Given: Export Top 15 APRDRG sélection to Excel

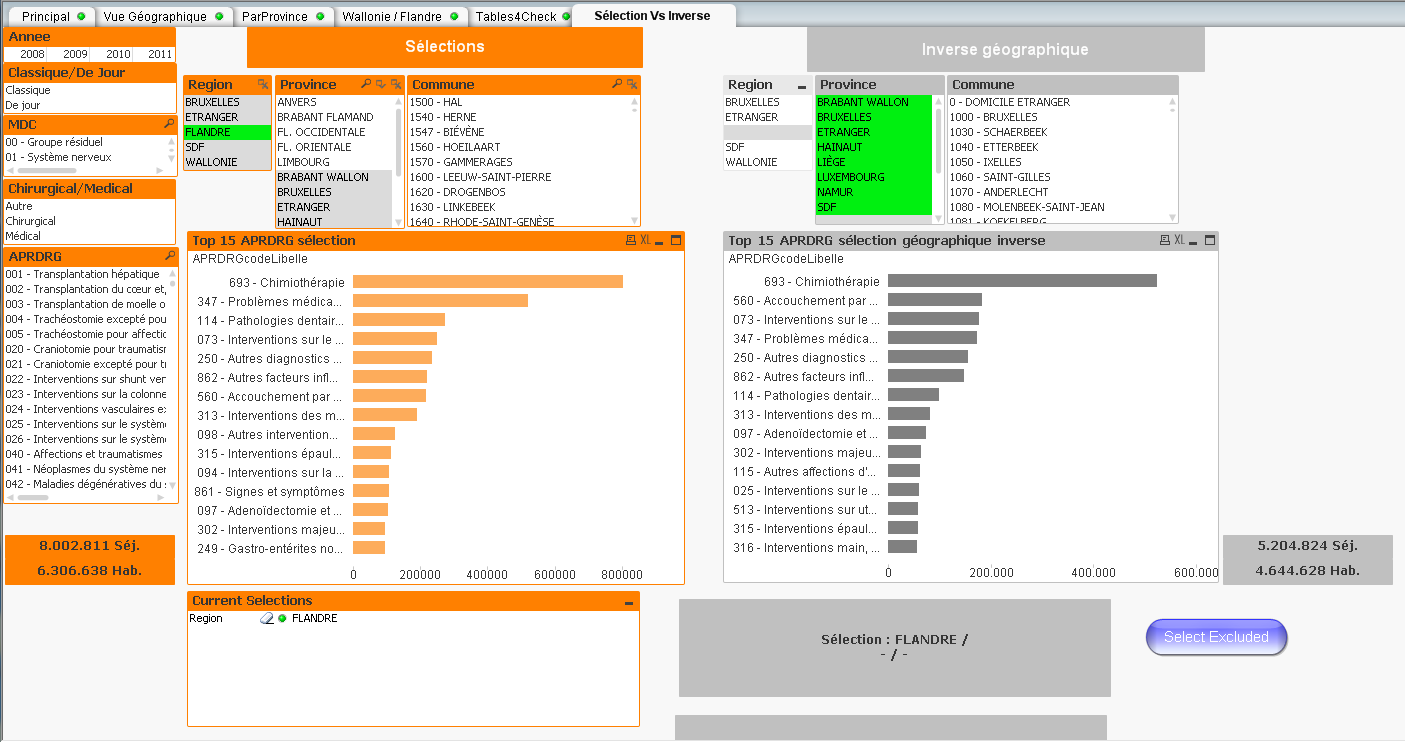Looking at the screenshot, I should point(645,240).
